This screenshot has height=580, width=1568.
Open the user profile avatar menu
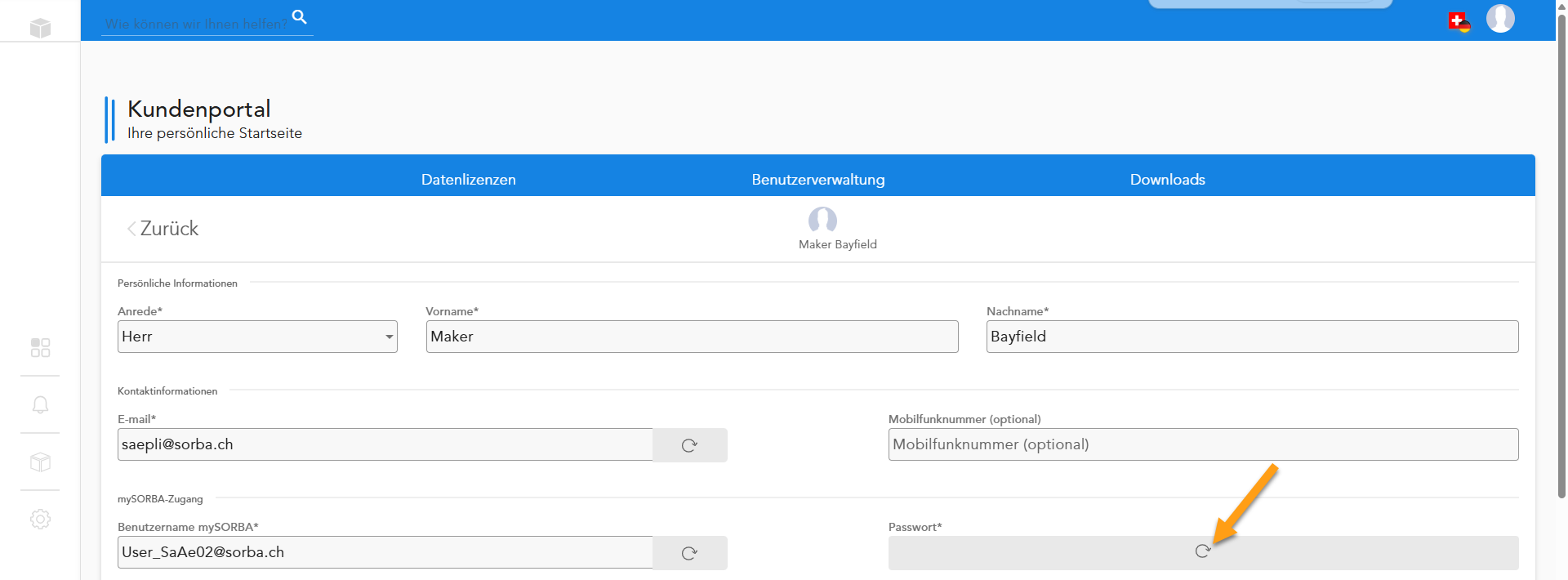(x=1500, y=18)
